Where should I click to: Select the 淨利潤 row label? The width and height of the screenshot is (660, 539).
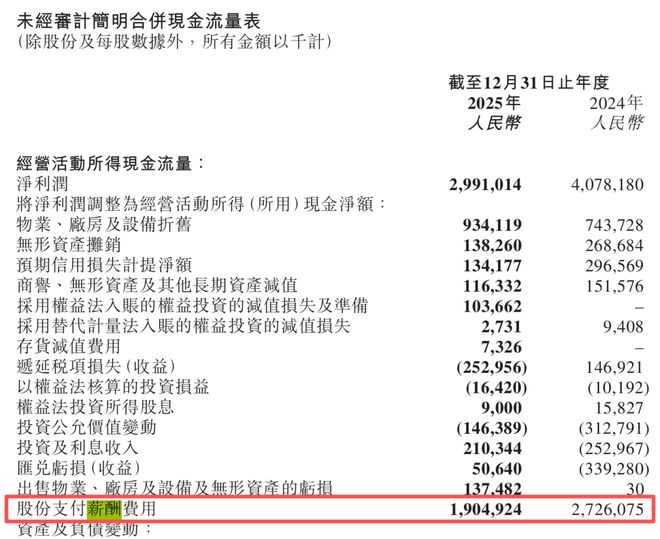click(43, 184)
